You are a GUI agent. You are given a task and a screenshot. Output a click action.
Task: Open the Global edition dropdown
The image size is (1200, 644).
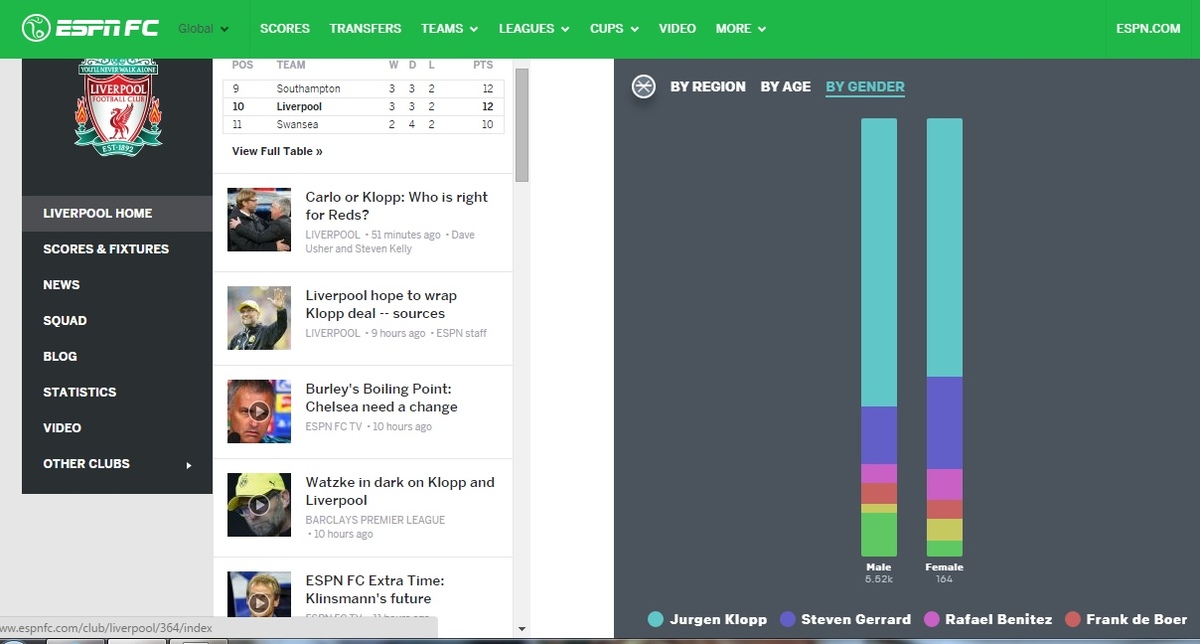pos(203,29)
